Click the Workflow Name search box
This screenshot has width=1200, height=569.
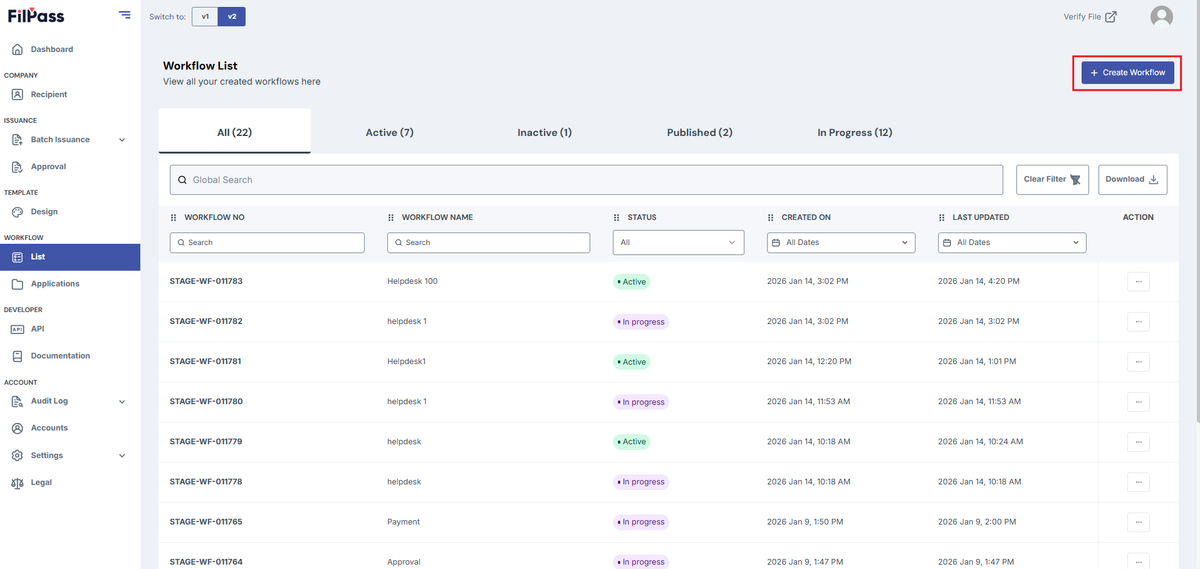coord(488,242)
